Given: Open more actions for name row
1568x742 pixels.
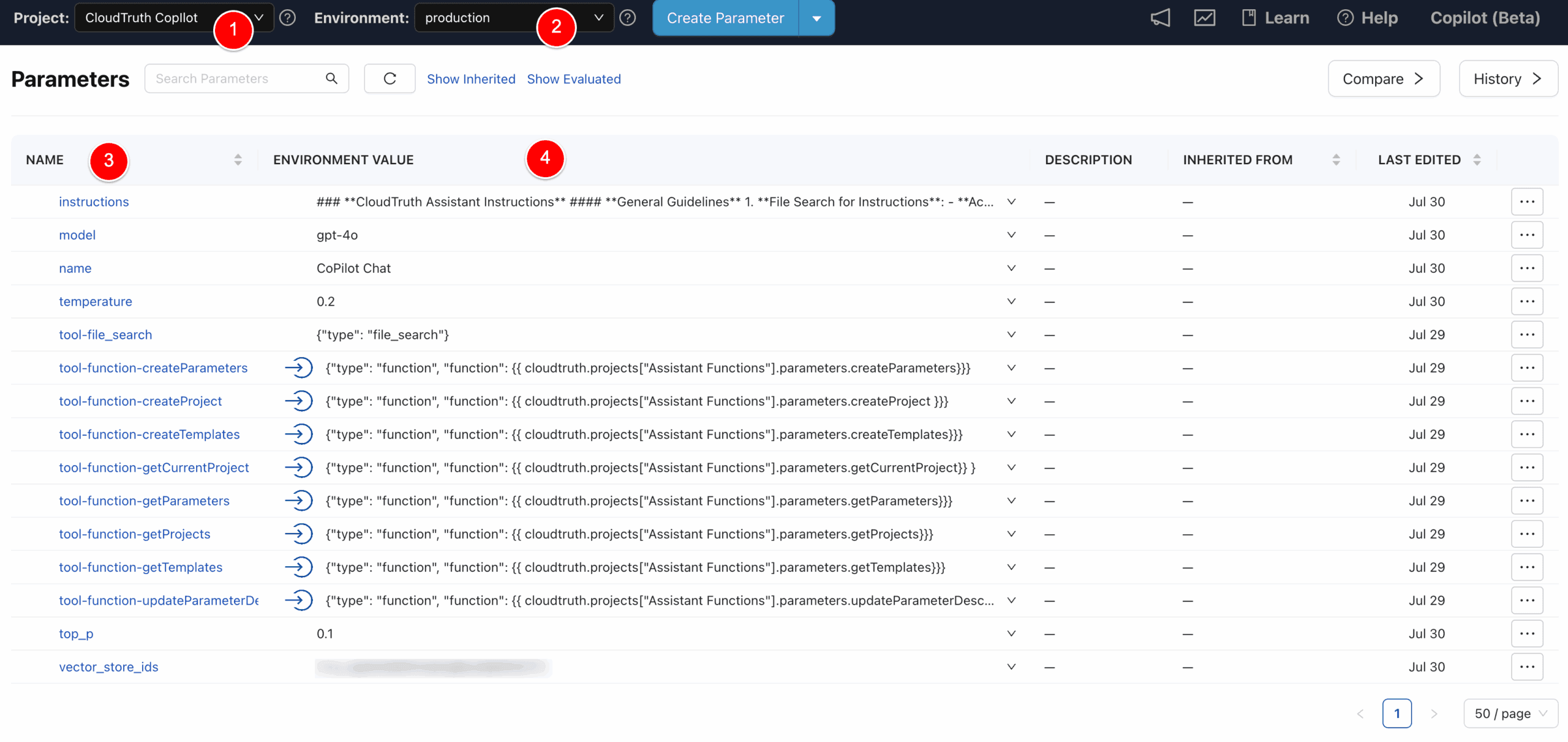Looking at the screenshot, I should tap(1527, 268).
